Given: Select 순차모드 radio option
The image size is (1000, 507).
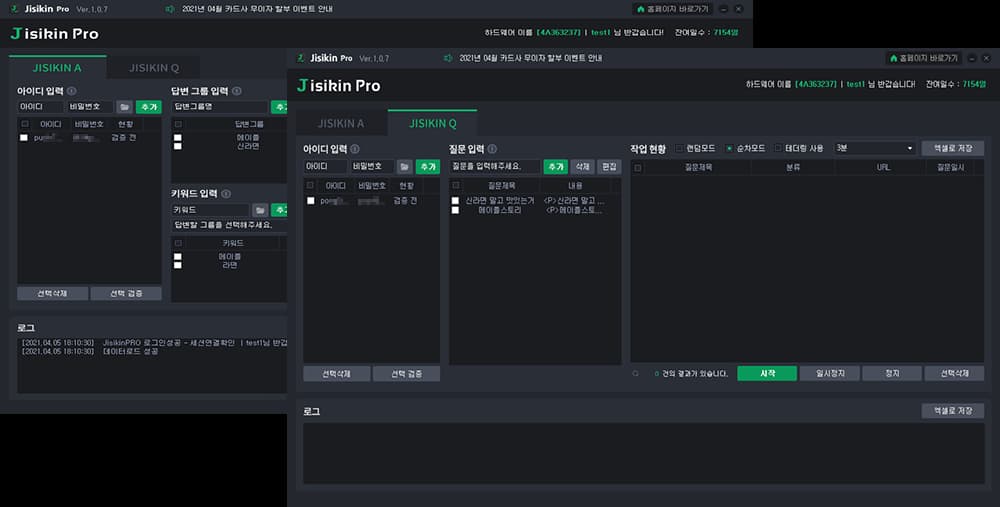Looking at the screenshot, I should tap(730, 149).
